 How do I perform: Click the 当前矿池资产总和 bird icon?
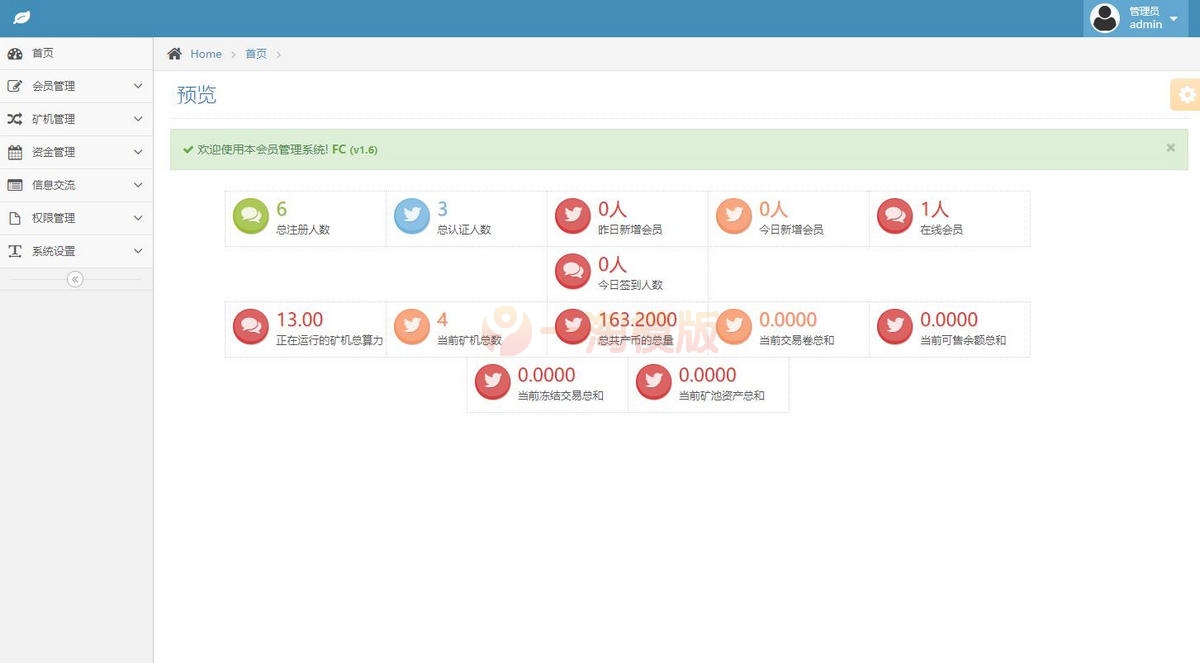(x=654, y=381)
